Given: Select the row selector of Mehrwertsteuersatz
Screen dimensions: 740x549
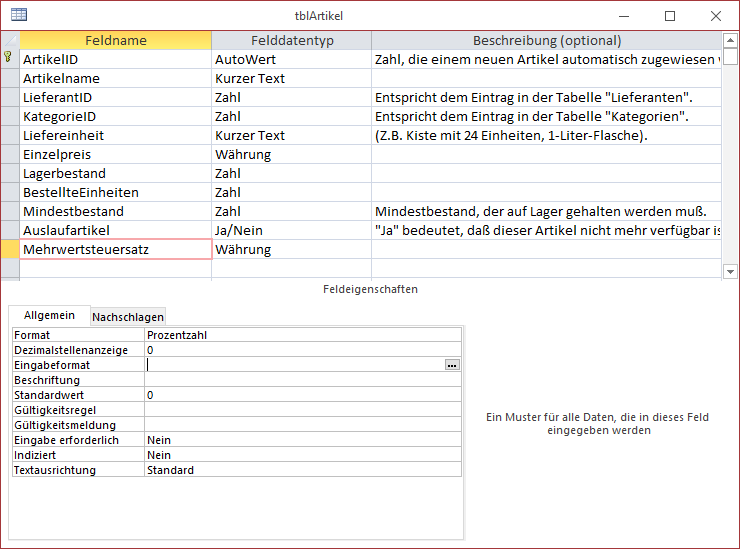Looking at the screenshot, I should pyautogui.click(x=10, y=249).
